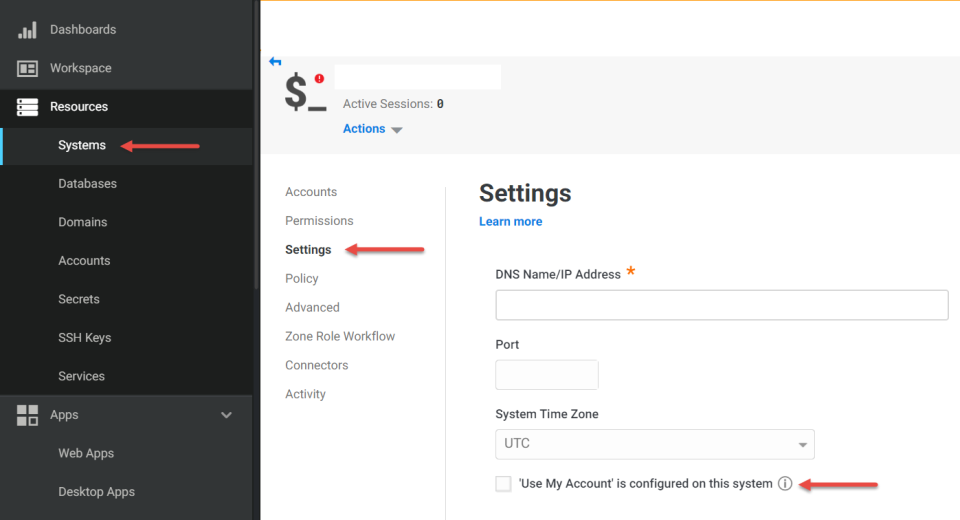This screenshot has width=960, height=520.
Task: Click the DNS Name/IP Address field
Action: tap(721, 305)
